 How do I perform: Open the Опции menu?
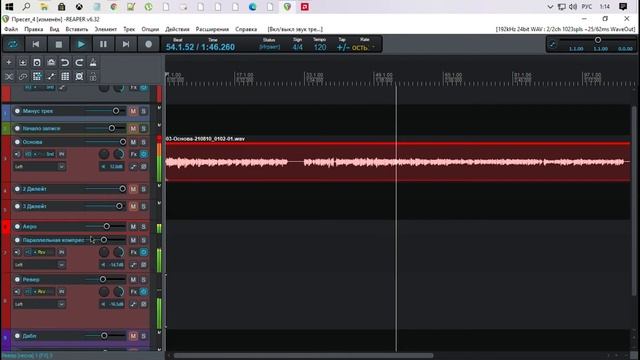(150, 29)
